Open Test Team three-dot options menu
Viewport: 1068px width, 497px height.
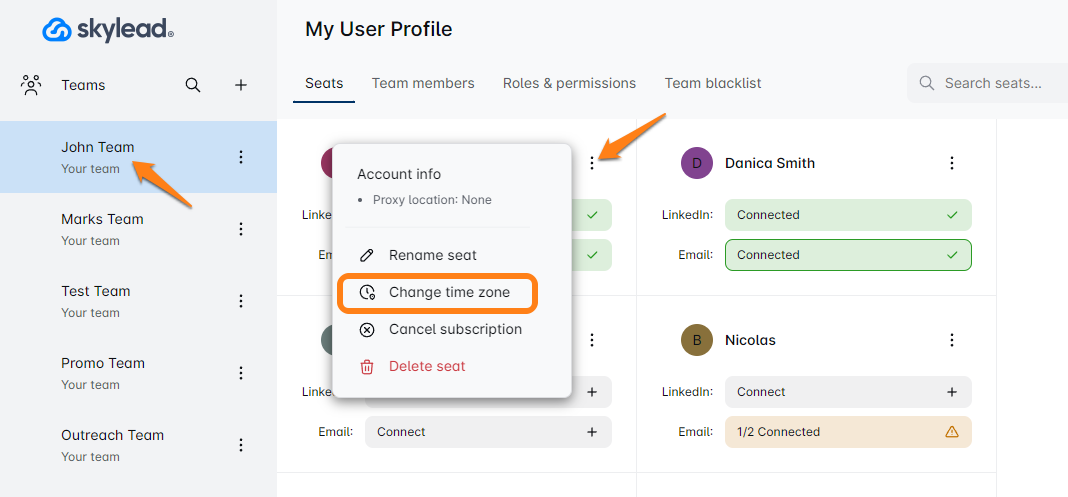[240, 301]
